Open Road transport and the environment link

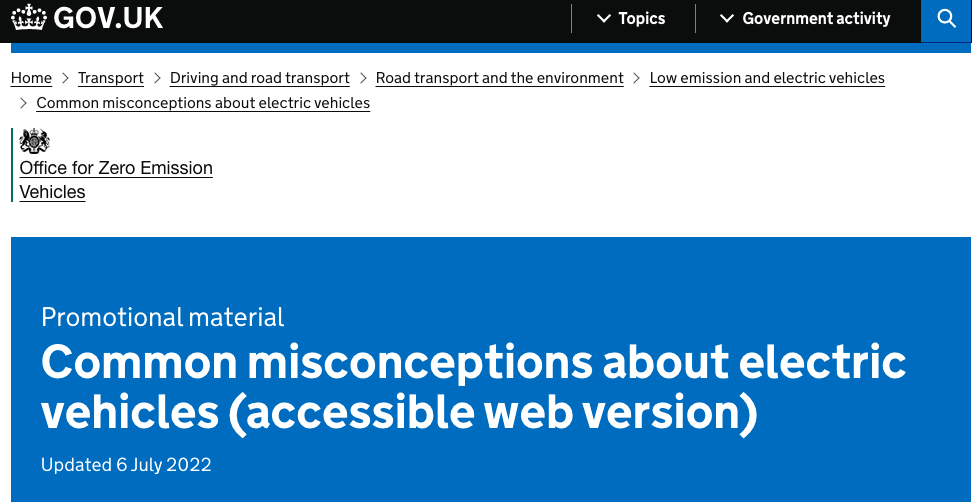point(500,78)
